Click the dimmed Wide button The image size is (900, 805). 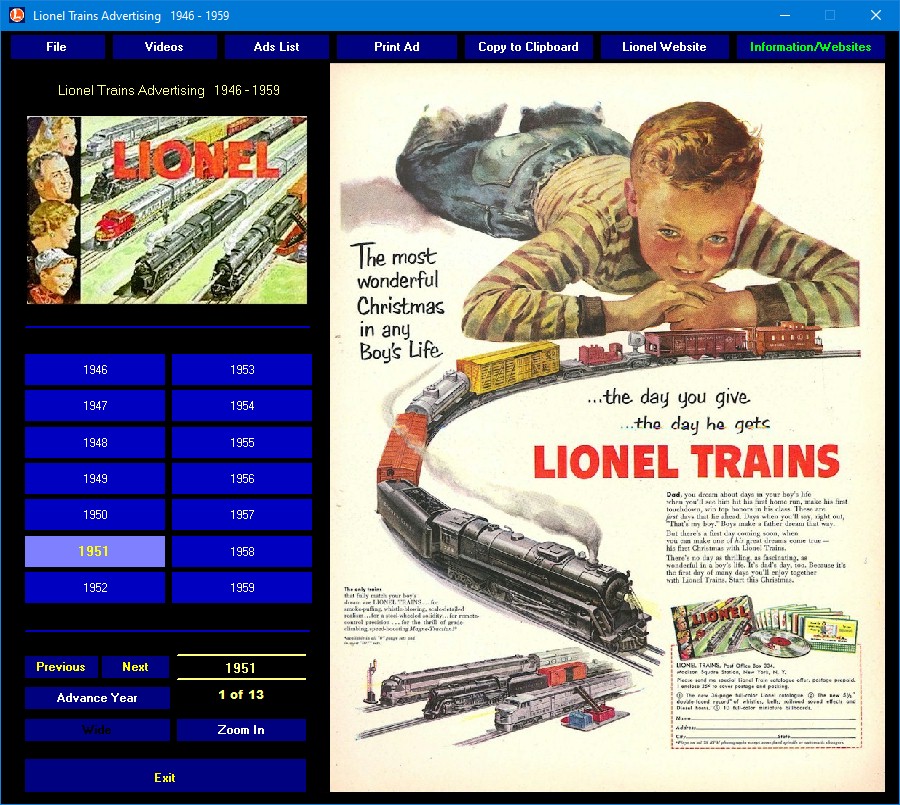(97, 730)
